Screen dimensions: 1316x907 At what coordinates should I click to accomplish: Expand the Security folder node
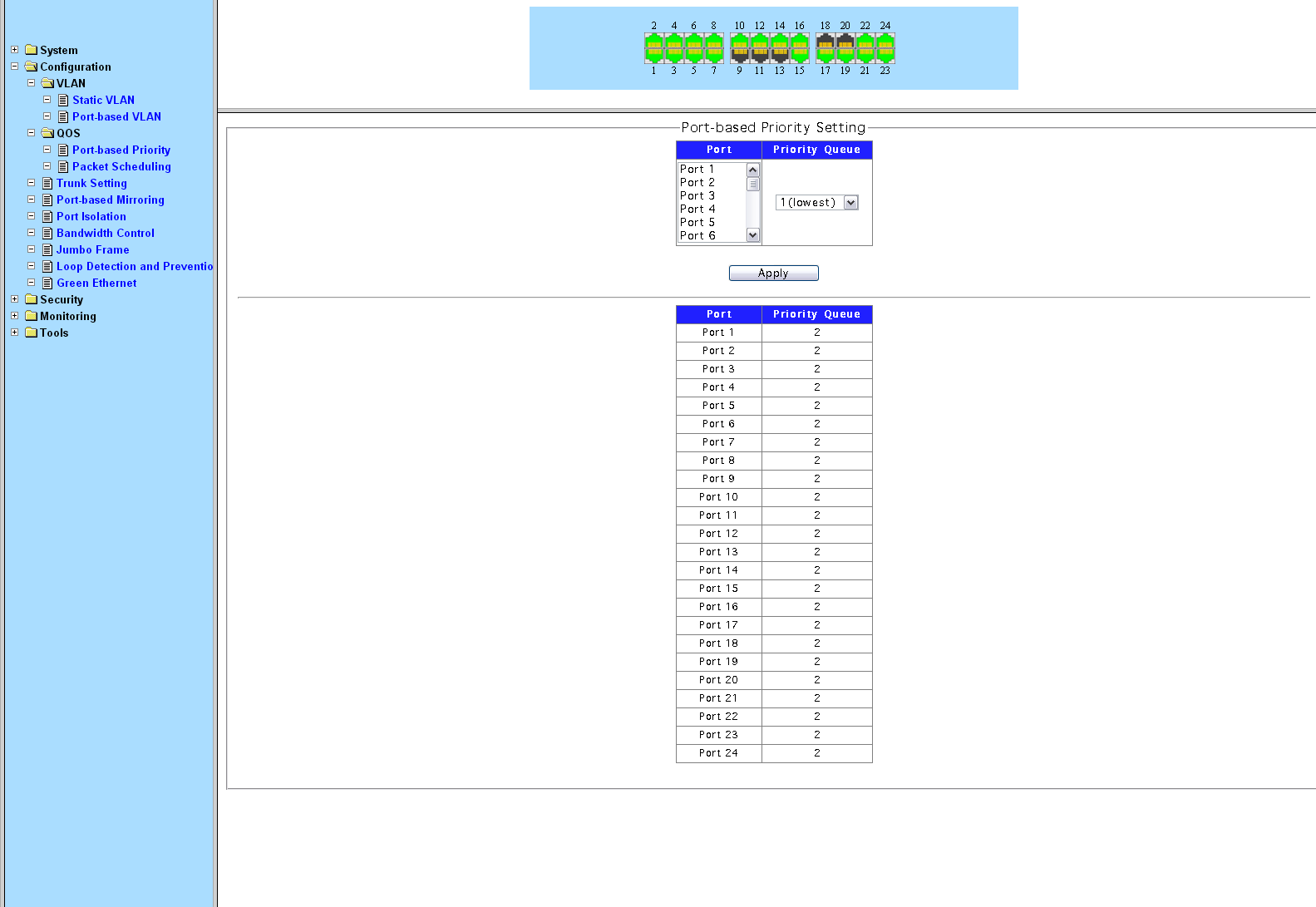pyautogui.click(x=14, y=299)
